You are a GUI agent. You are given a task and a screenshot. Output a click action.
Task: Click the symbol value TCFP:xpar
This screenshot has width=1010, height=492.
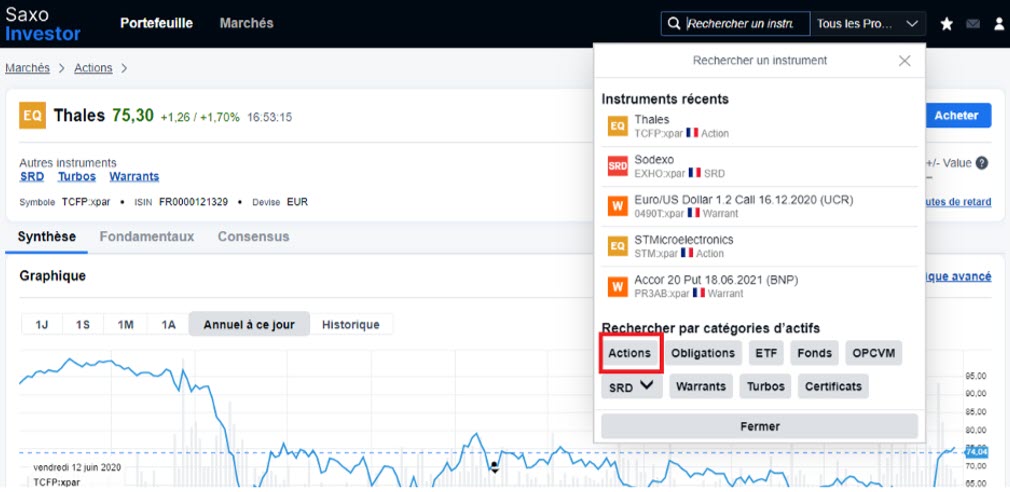click(x=86, y=202)
